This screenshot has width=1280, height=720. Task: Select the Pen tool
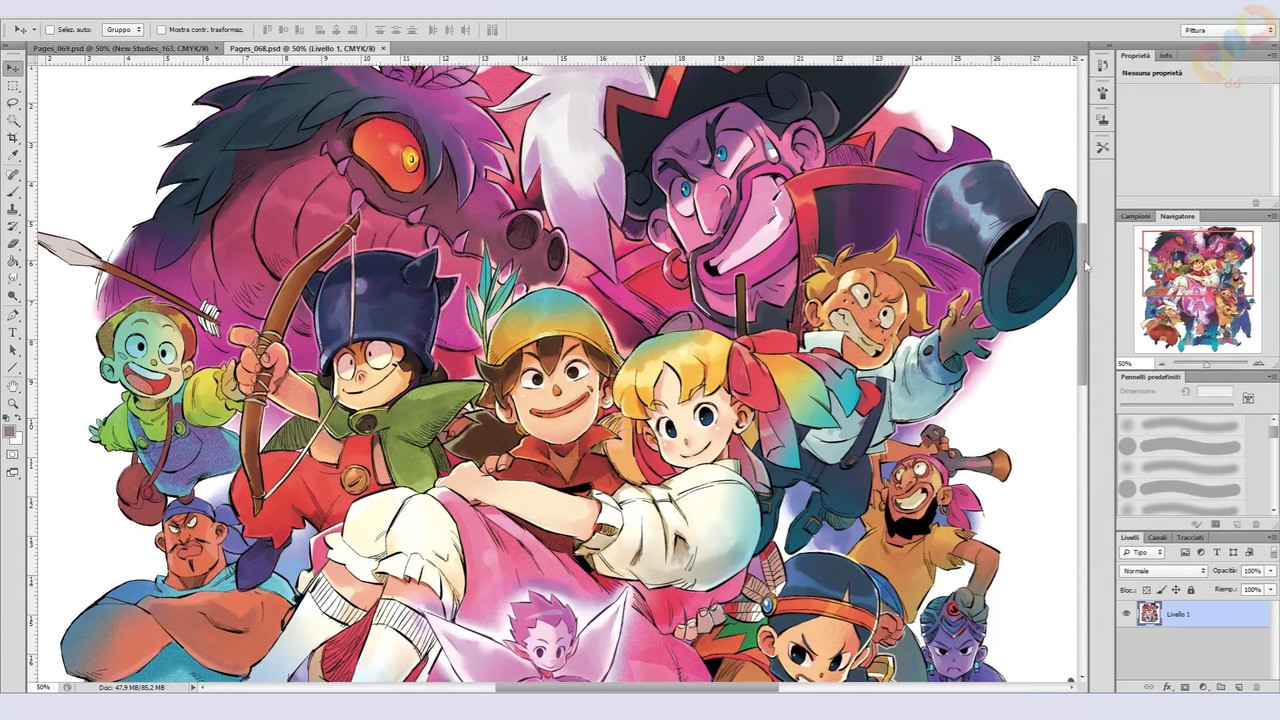pyautogui.click(x=12, y=315)
